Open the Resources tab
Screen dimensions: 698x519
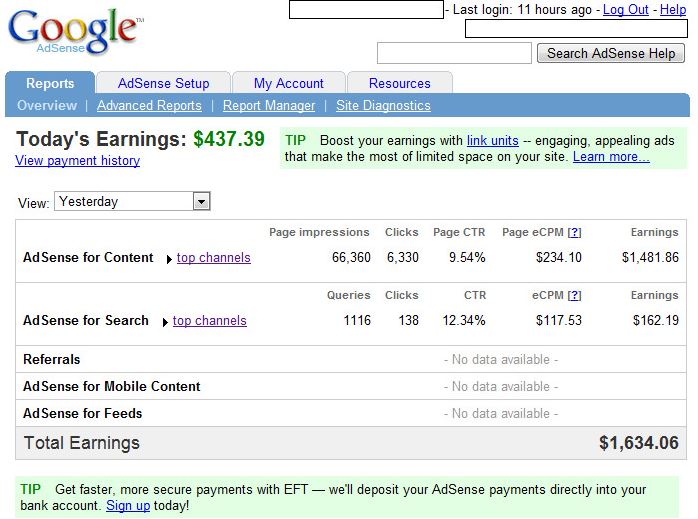[399, 83]
